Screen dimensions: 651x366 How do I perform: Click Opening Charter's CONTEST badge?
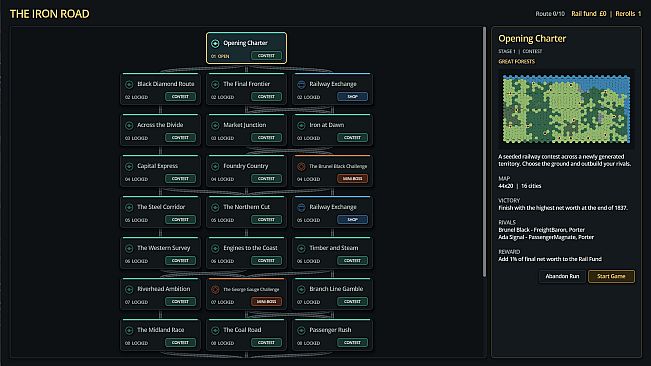tap(266, 56)
